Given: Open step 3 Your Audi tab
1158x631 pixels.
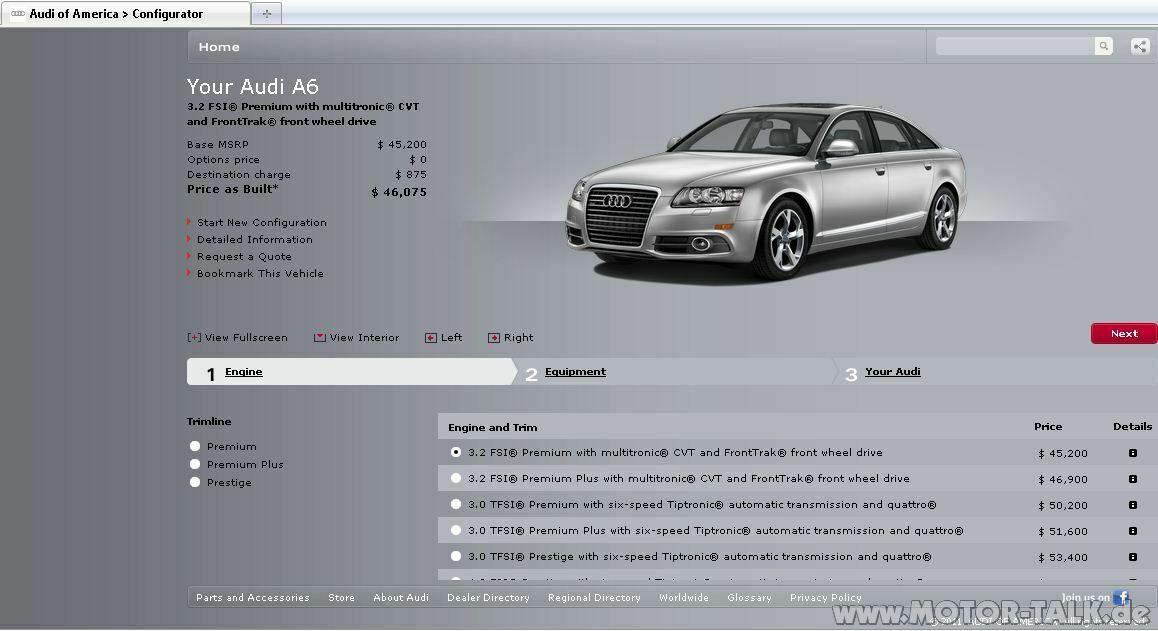Looking at the screenshot, I should pyautogui.click(x=892, y=372).
